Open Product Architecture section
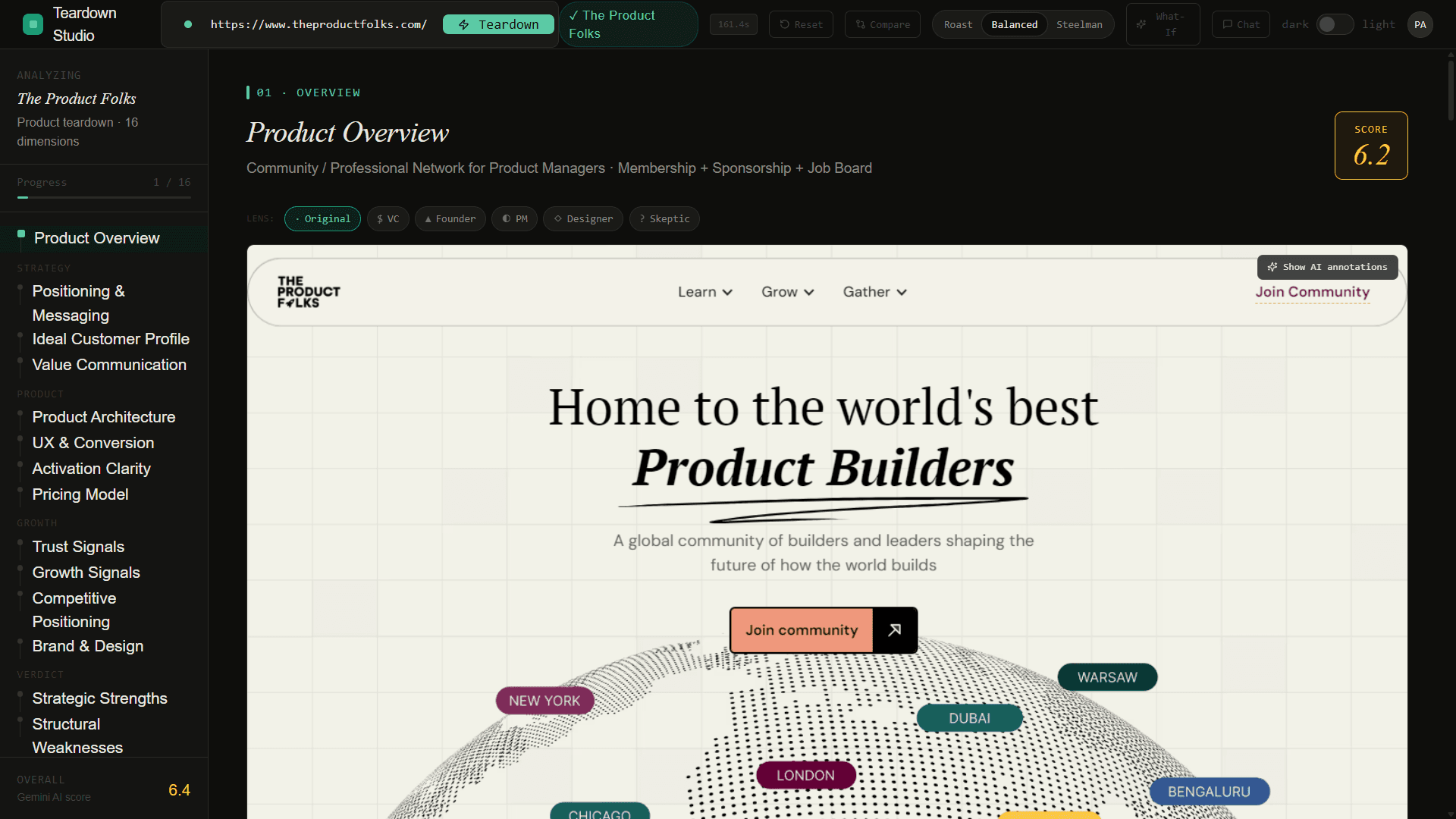Screen dimensions: 1456x819 pyautogui.click(x=104, y=417)
